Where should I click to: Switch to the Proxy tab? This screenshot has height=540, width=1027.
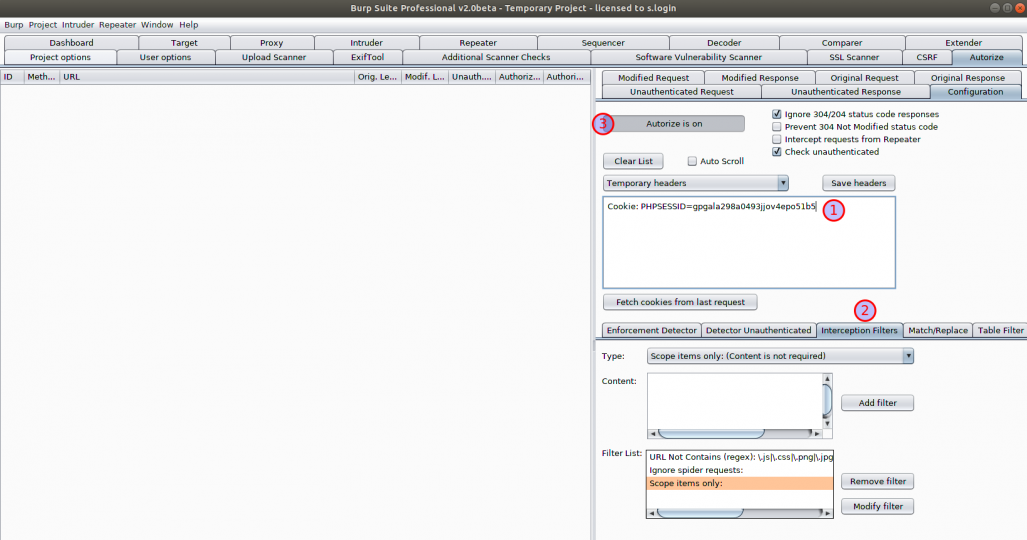(271, 43)
